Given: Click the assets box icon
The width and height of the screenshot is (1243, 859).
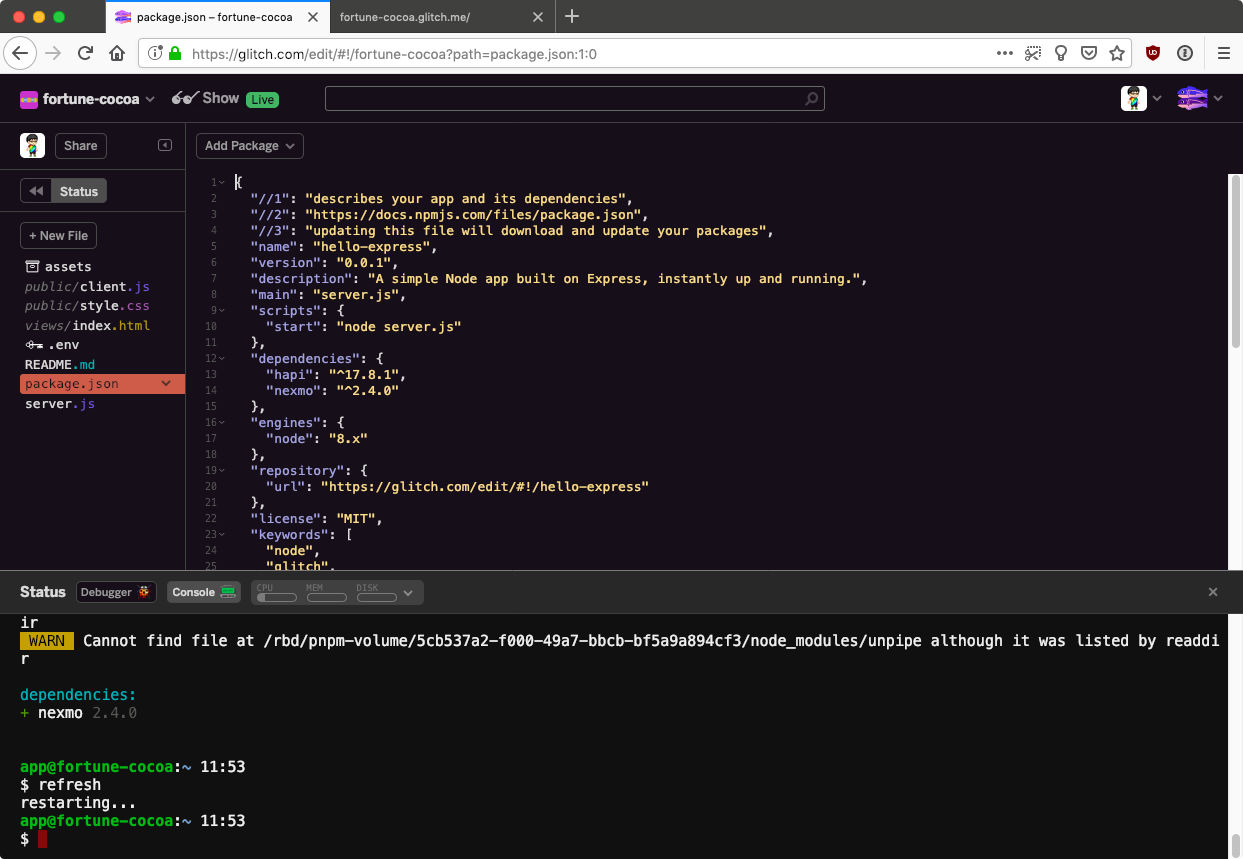Looking at the screenshot, I should tap(32, 266).
